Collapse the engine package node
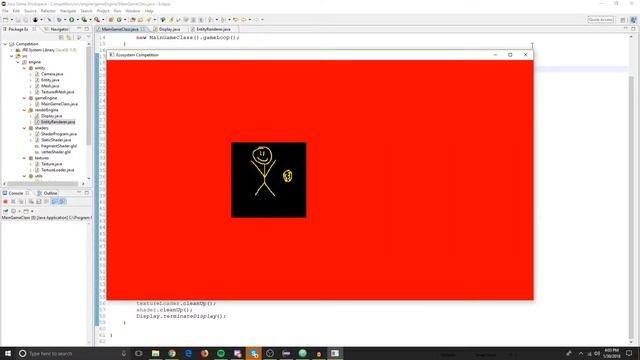This screenshot has width=640, height=360. coord(18,62)
